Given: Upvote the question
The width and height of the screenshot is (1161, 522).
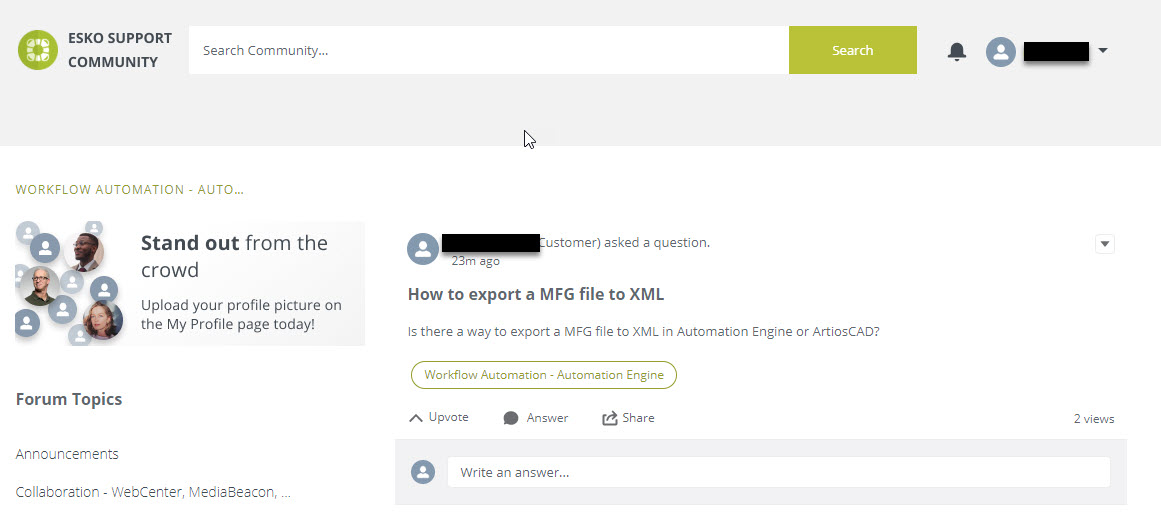Looking at the screenshot, I should 438,418.
